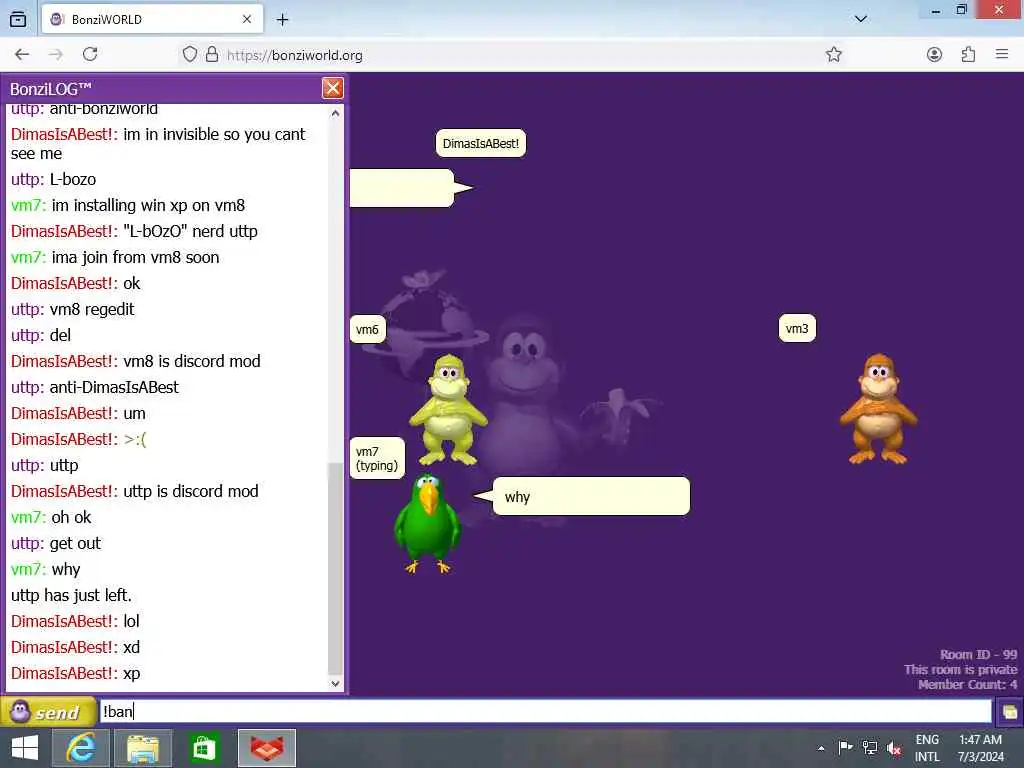The image size is (1024, 768).
Task: Click the red fox browser taskbar icon
Action: pos(267,748)
